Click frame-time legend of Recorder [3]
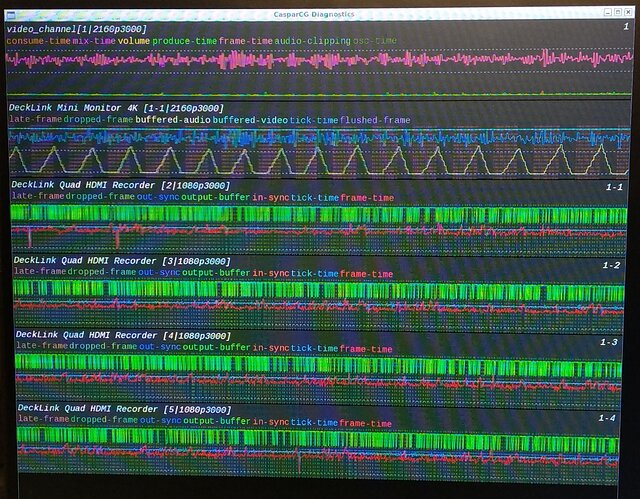640x499 pixels. pos(367,274)
